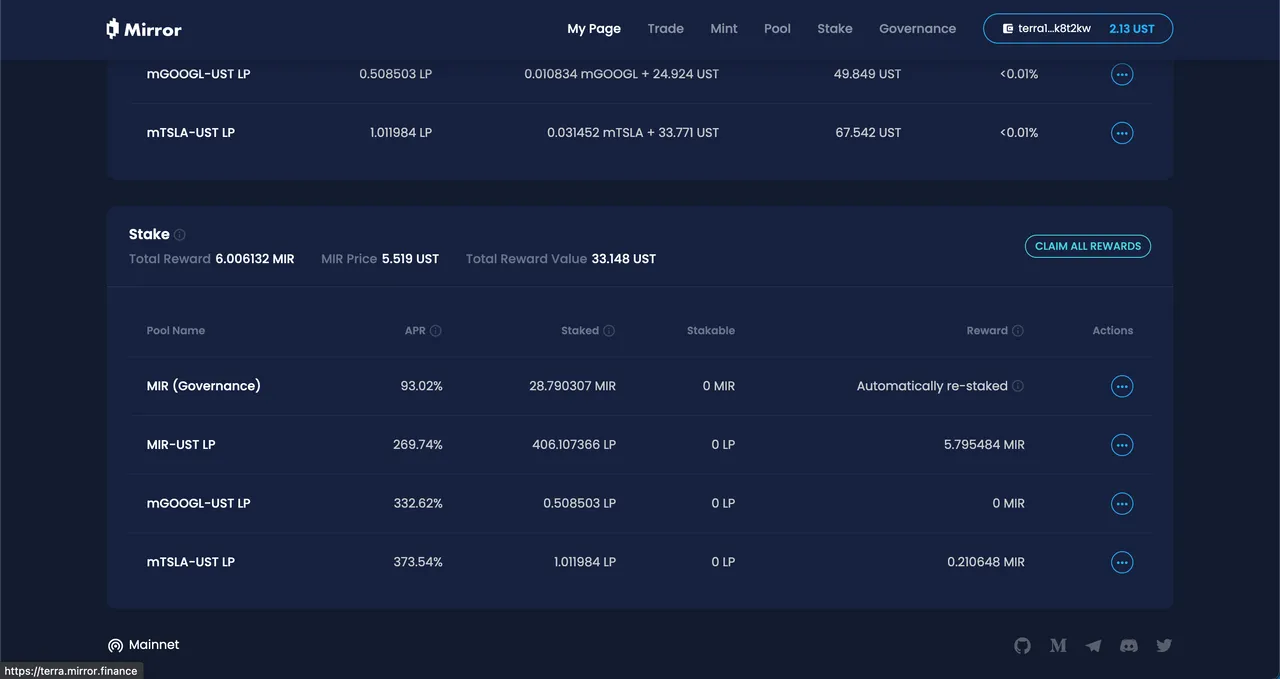
Task: Click 5.795484 MIR reward value
Action: pyautogui.click(x=984, y=445)
